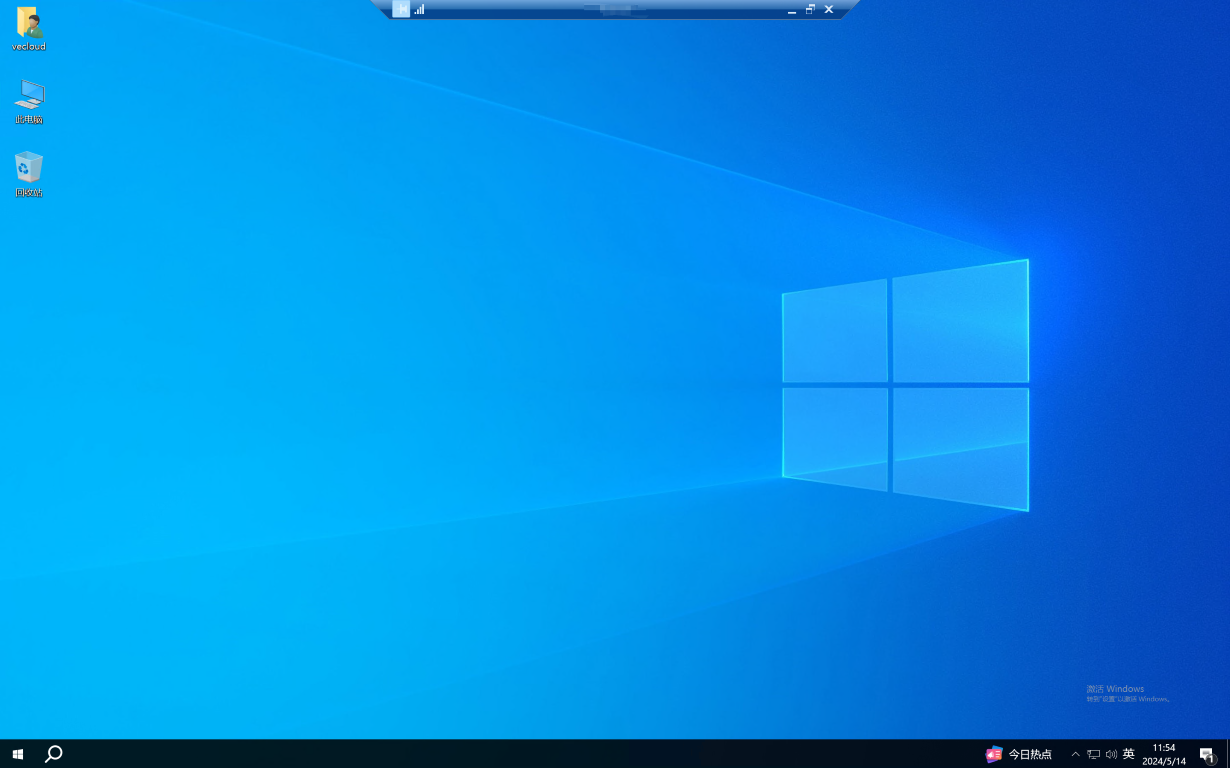Screen dimensions: 1230x768
Task: Open the Windows Start menu
Action: (18, 754)
